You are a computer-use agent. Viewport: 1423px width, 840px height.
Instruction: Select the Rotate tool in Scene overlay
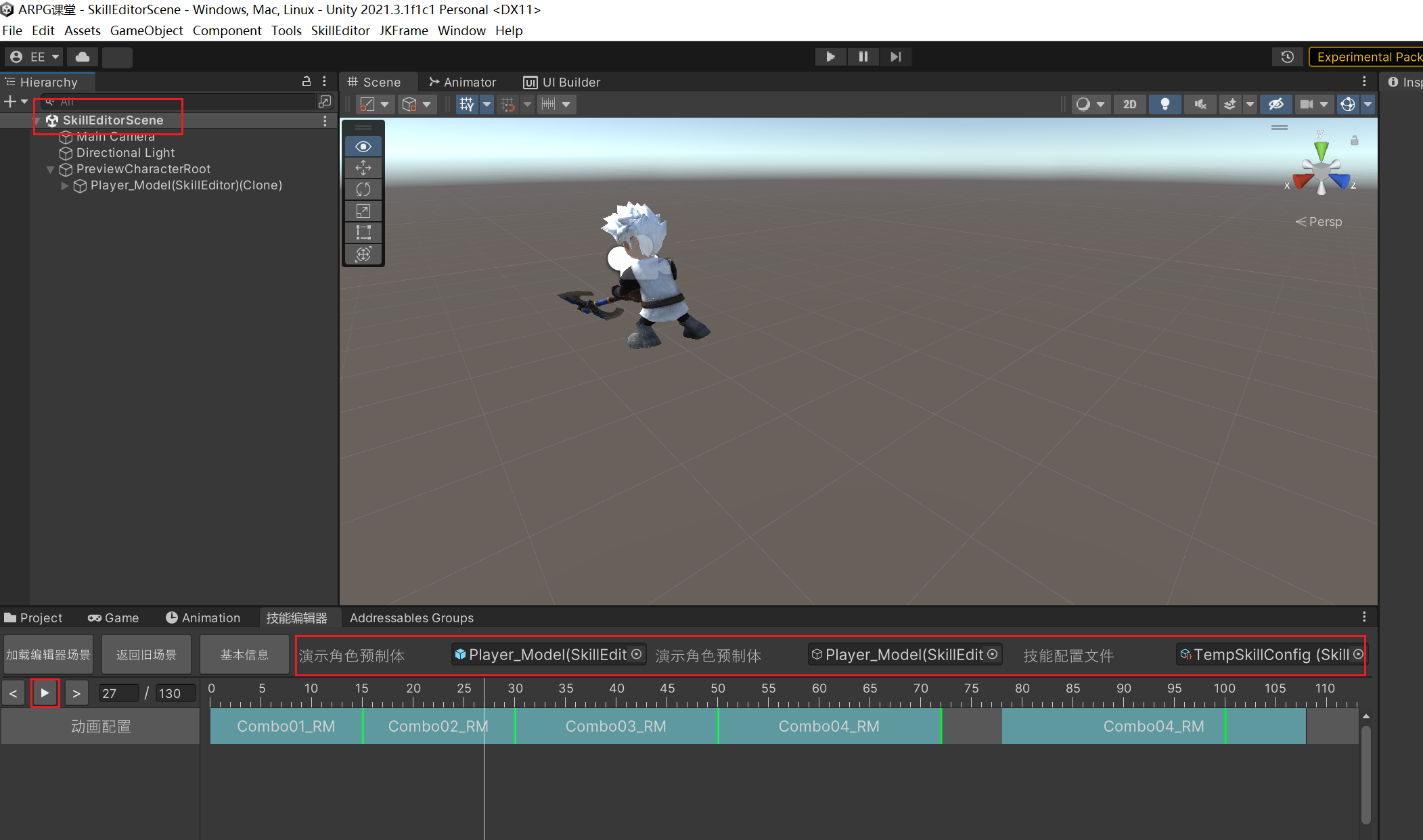363,189
